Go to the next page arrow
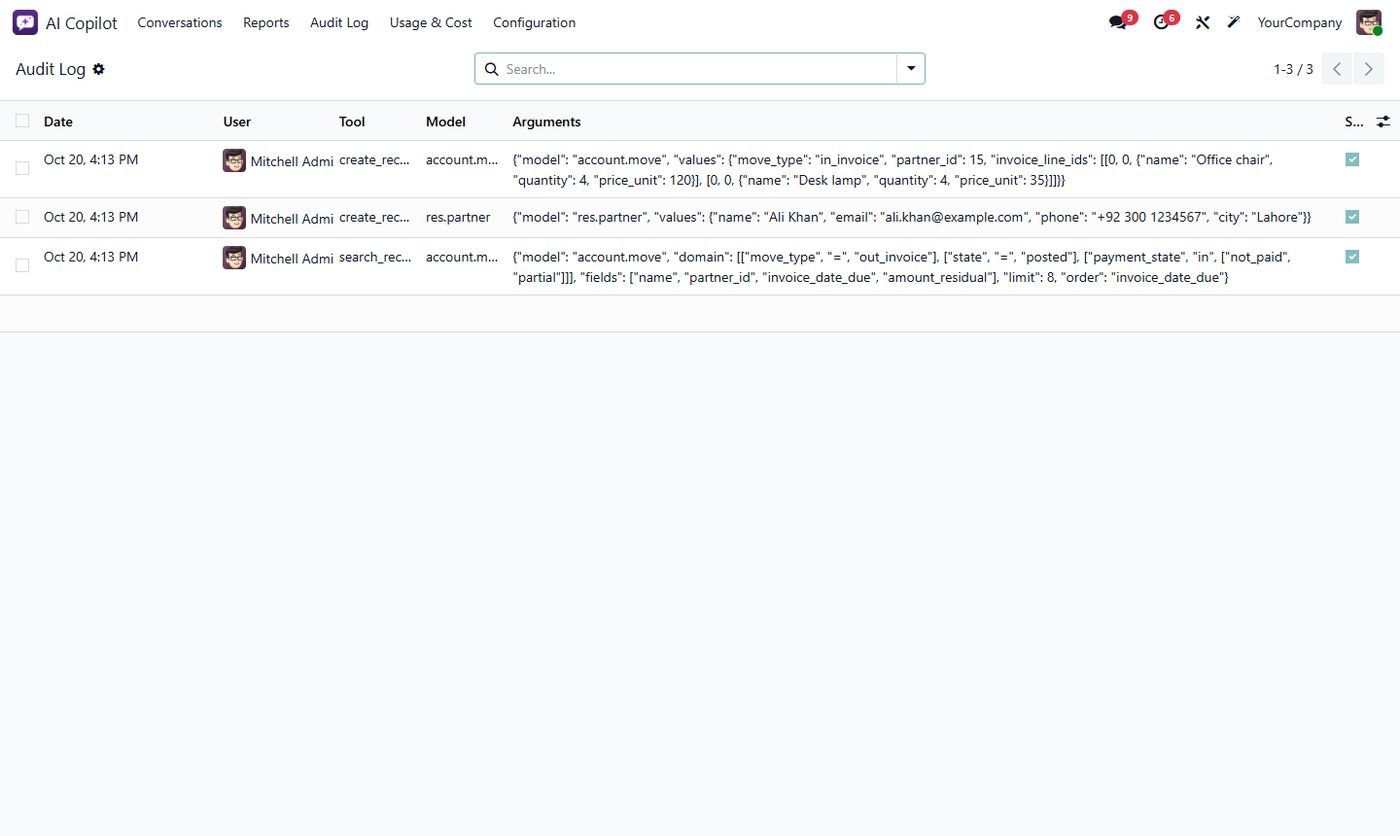 (1368, 69)
